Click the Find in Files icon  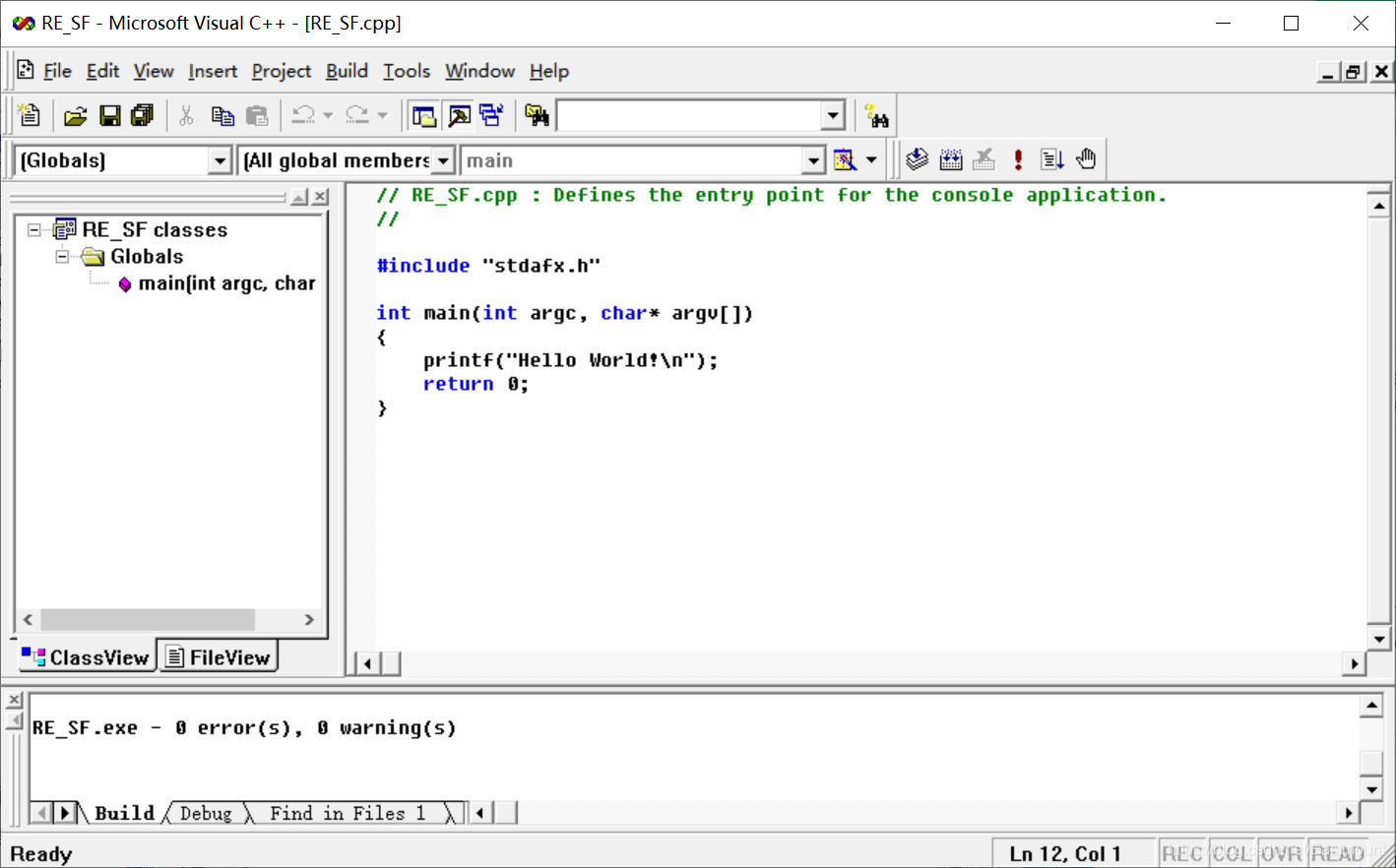[x=537, y=116]
